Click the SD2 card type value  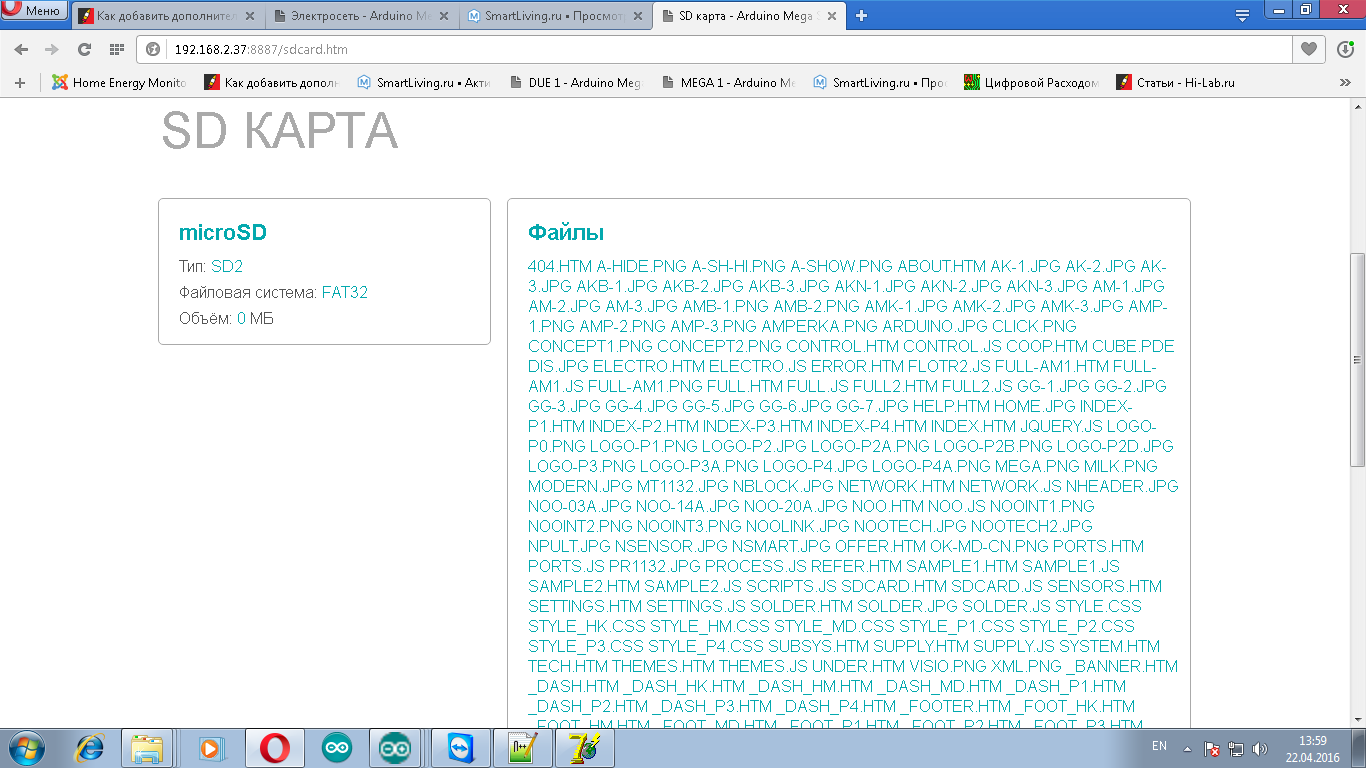point(227,266)
